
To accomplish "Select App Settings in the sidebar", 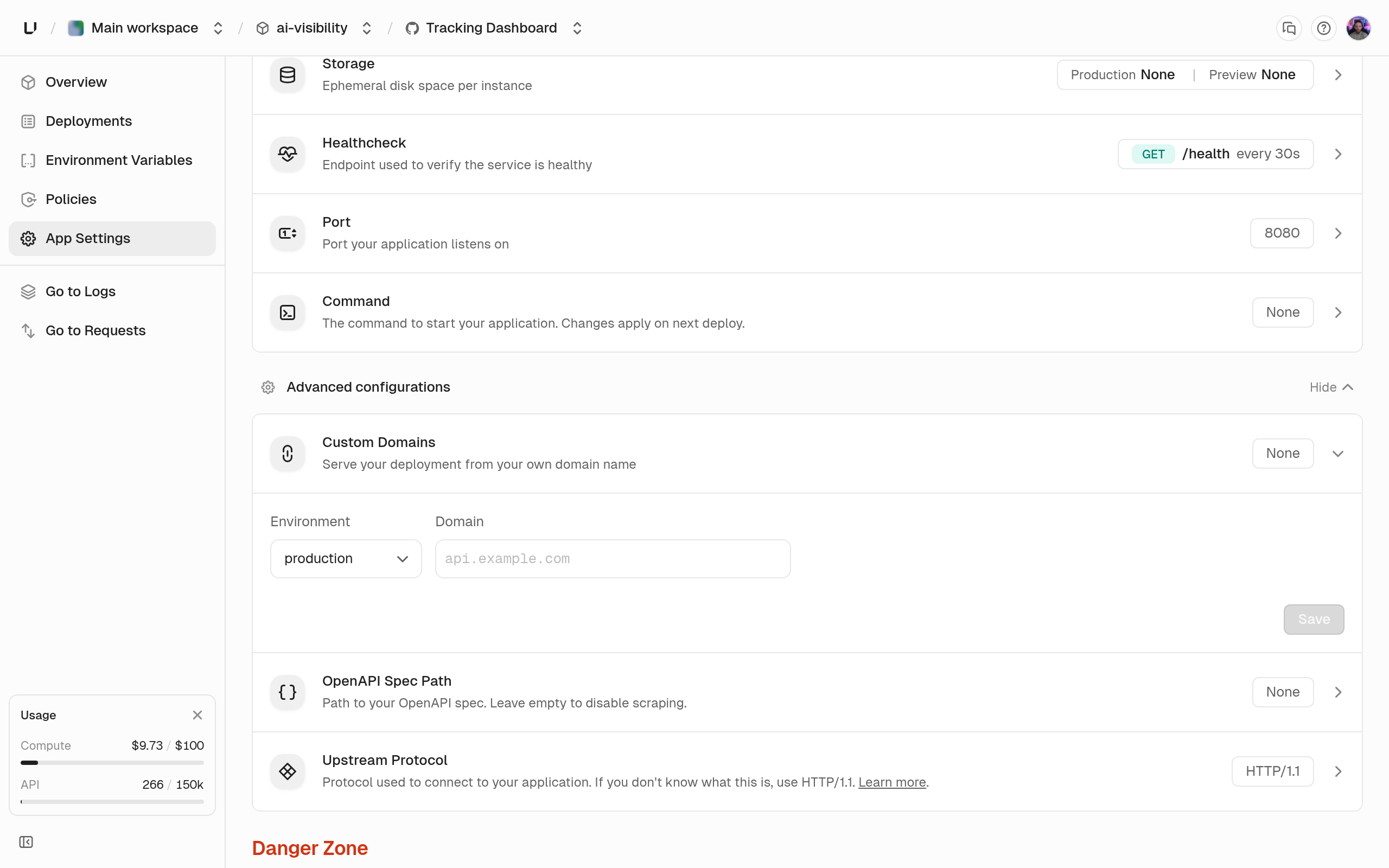I will [x=112, y=238].
